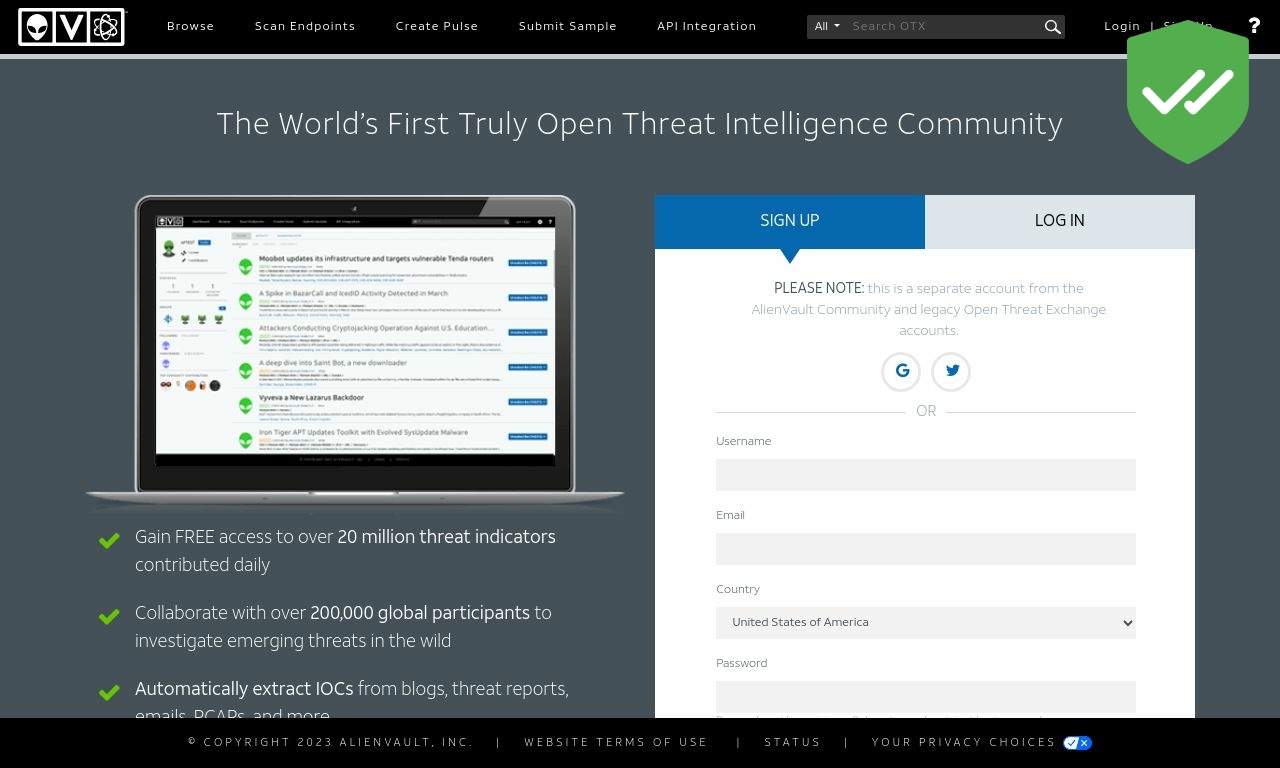This screenshot has height=768, width=1280.
Task: Sign up with the Twitter icon
Action: [x=951, y=371]
